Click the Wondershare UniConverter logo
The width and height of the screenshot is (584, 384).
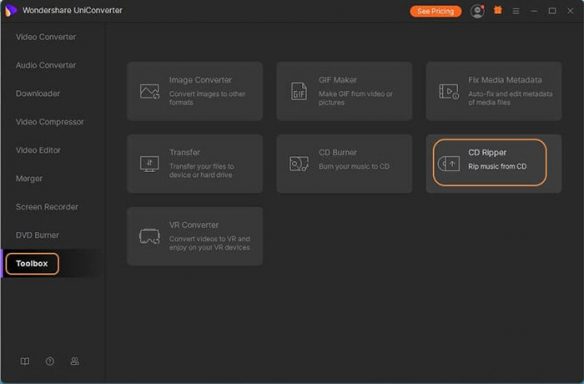tap(10, 10)
